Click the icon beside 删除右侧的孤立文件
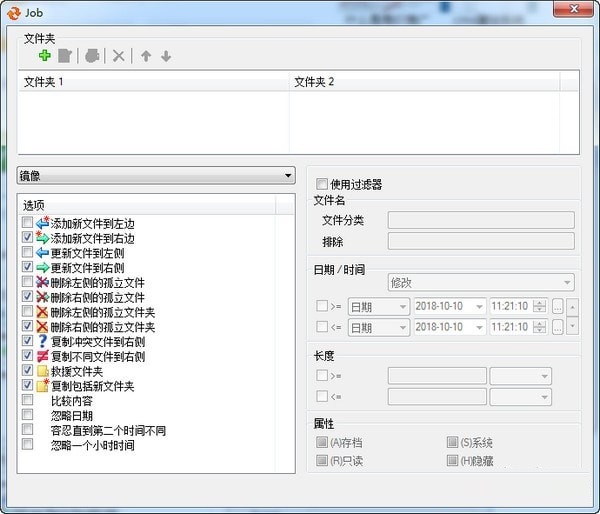 click(42, 297)
